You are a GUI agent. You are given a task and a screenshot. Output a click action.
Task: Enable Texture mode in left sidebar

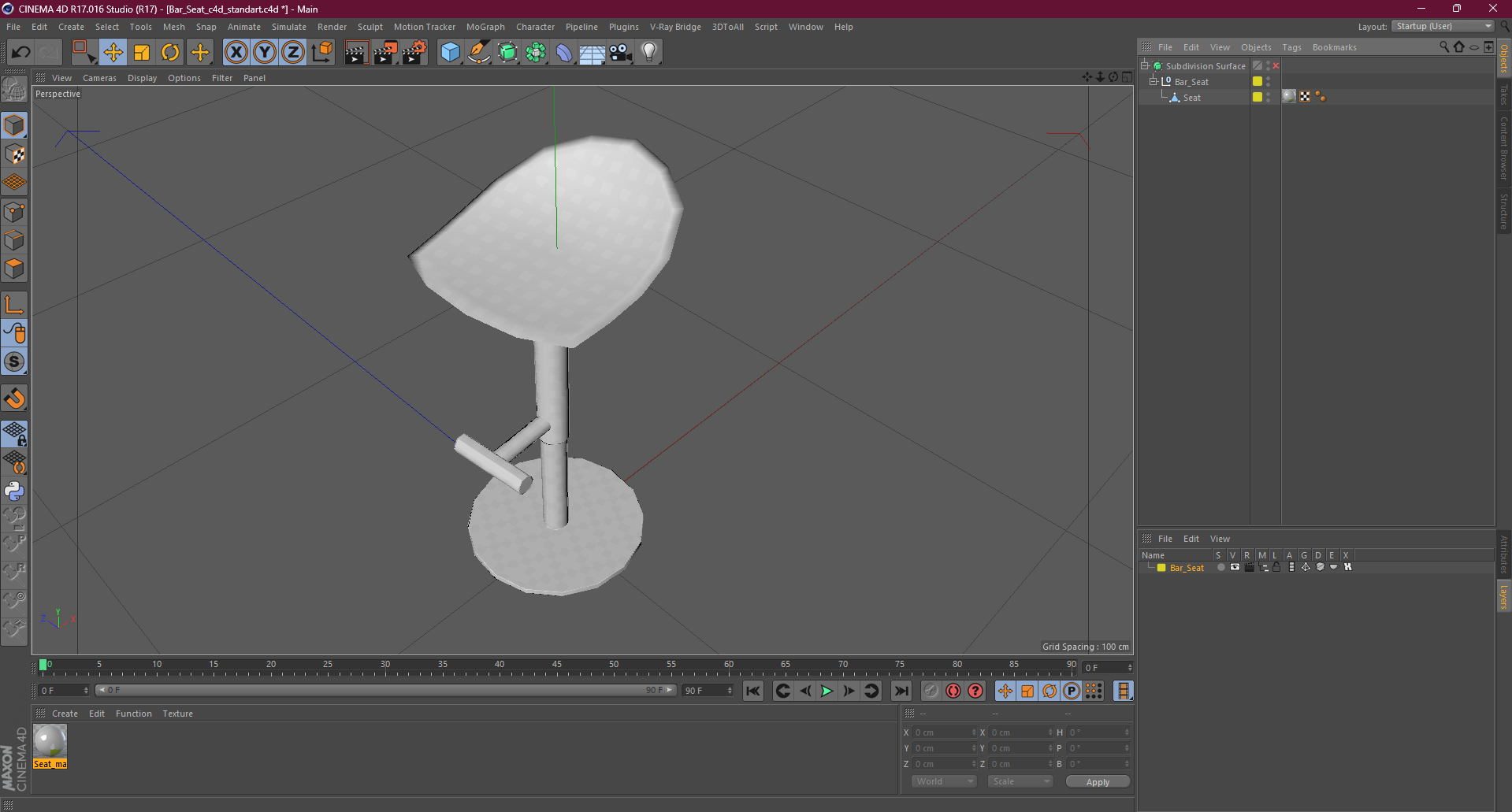click(14, 154)
